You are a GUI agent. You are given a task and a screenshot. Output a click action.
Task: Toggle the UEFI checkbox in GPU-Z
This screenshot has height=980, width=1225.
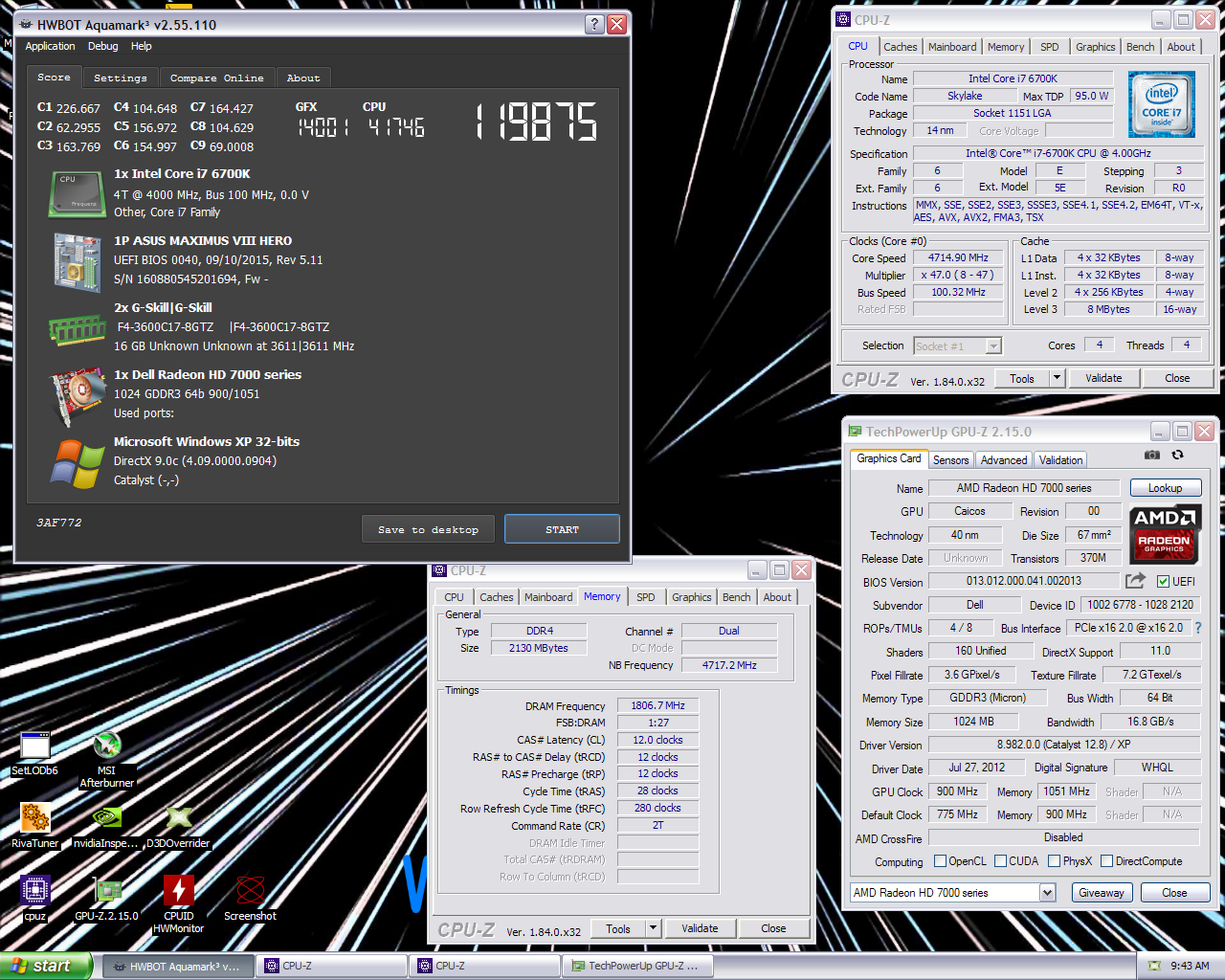[x=1163, y=582]
